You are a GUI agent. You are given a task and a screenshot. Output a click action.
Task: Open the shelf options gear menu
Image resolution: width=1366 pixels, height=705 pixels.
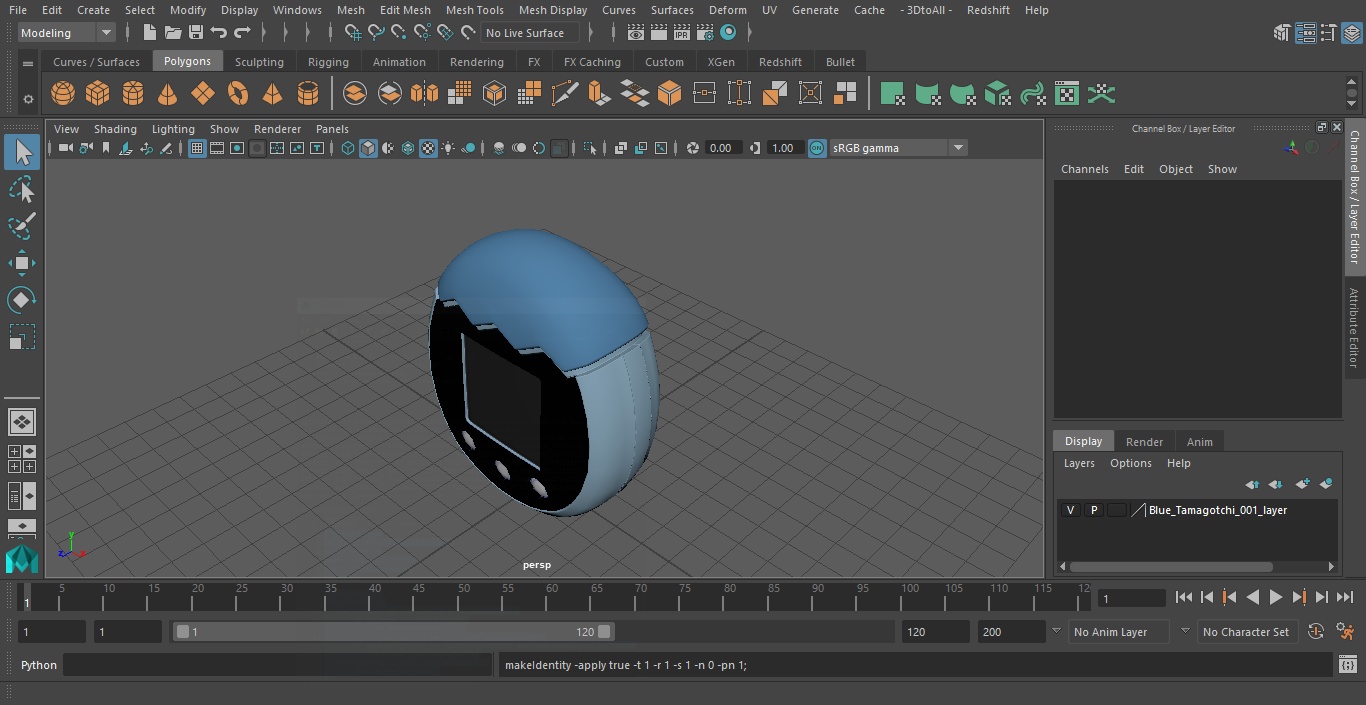(28, 98)
